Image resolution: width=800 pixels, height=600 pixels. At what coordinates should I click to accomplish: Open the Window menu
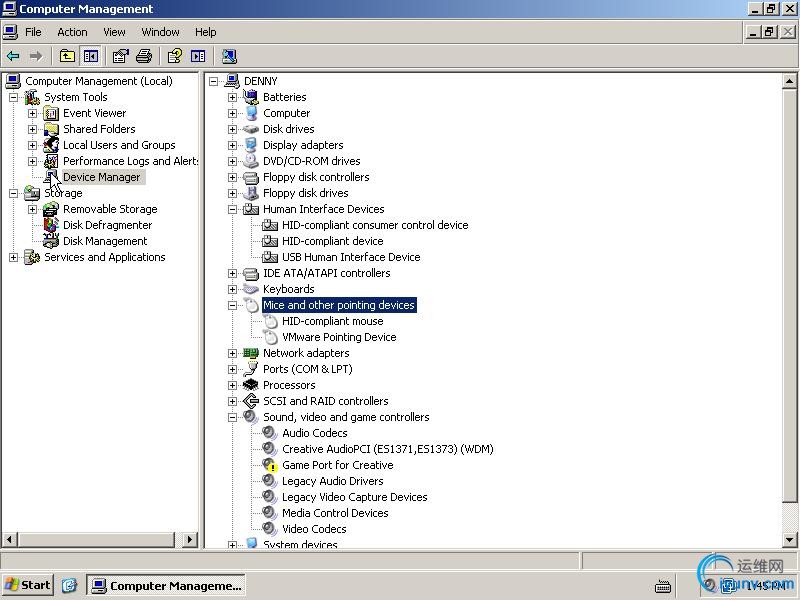click(160, 32)
